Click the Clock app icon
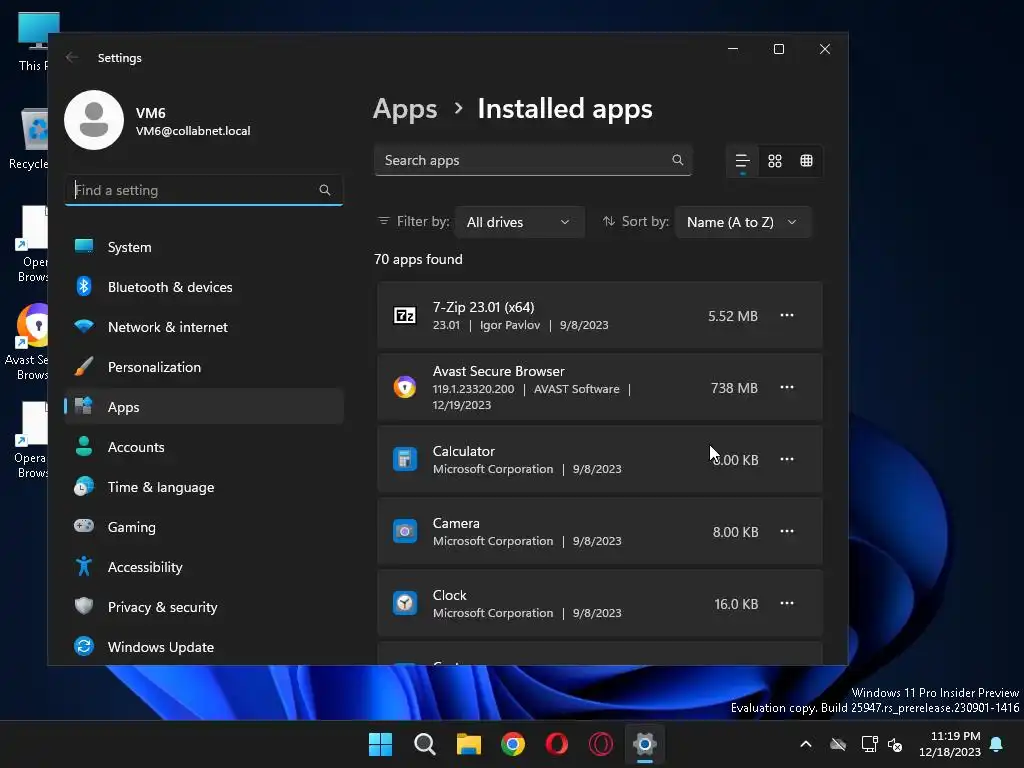The width and height of the screenshot is (1024, 768). pyautogui.click(x=405, y=603)
